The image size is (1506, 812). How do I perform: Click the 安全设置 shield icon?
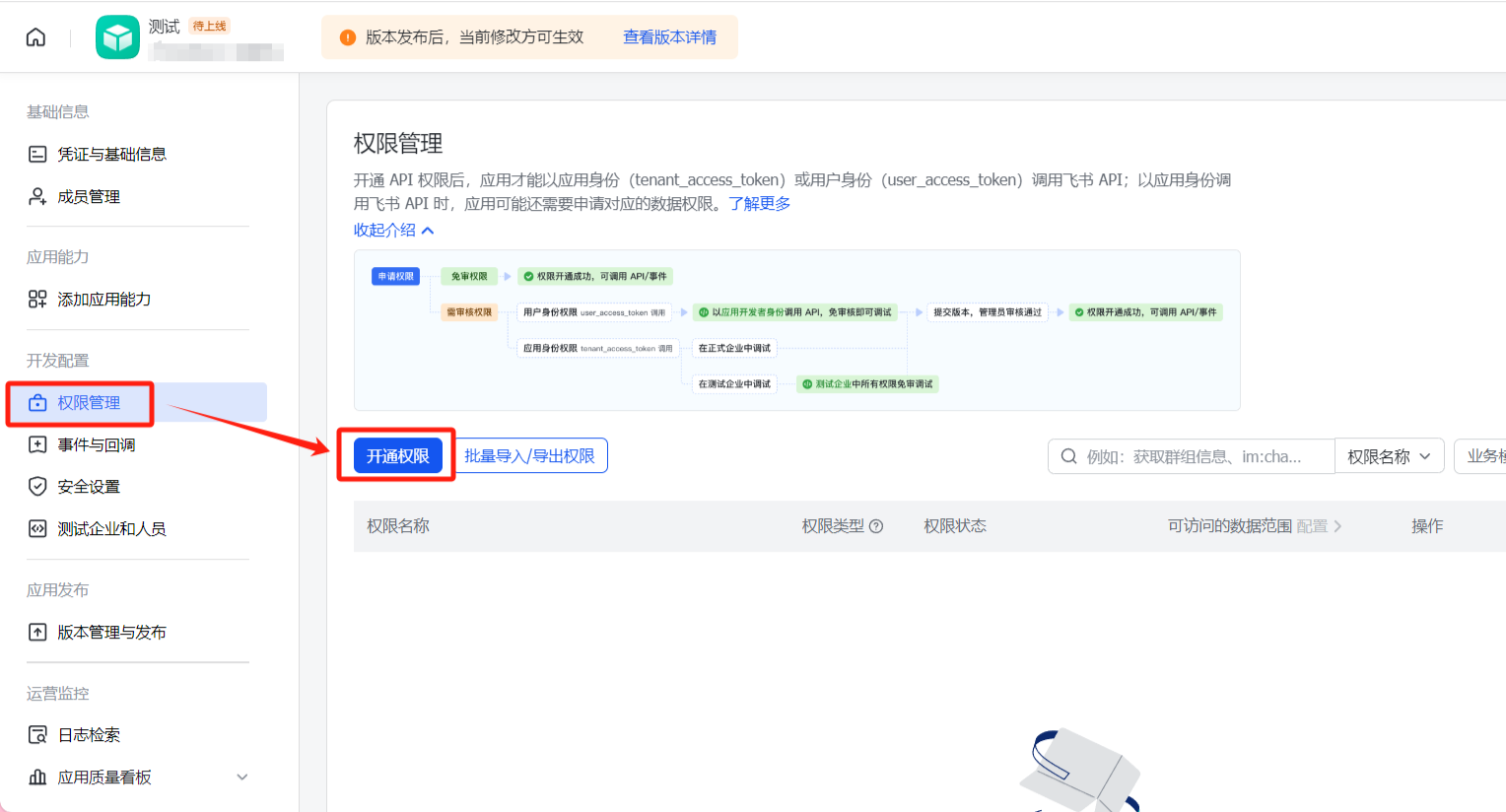coord(37,487)
